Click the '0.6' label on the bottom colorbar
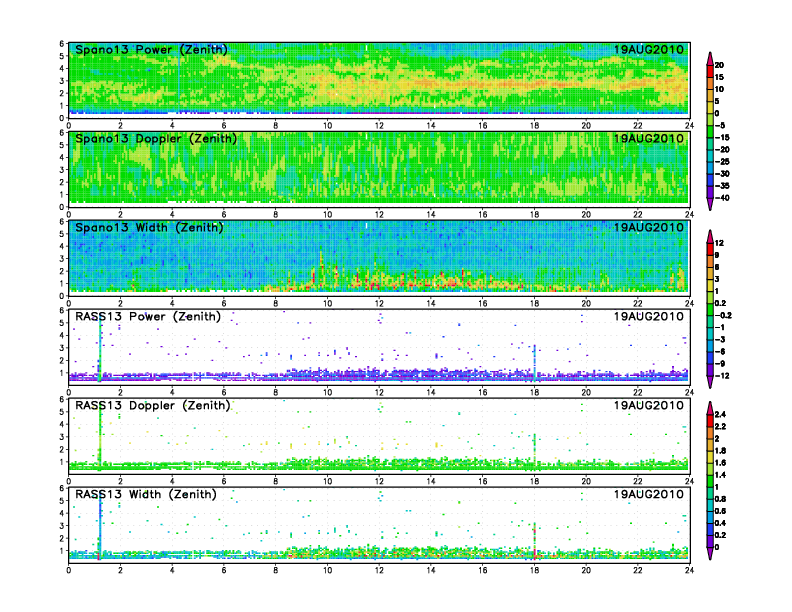This screenshot has width=792, height=612. click(x=720, y=511)
